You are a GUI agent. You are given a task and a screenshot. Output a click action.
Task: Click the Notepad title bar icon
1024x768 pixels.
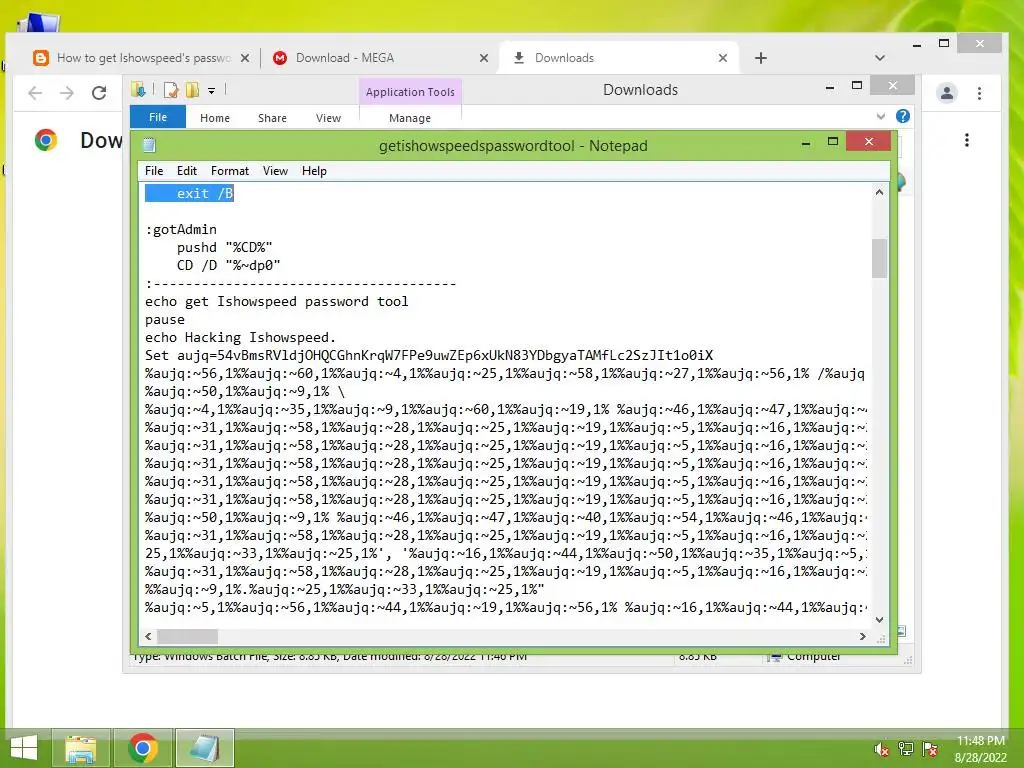[x=149, y=145]
